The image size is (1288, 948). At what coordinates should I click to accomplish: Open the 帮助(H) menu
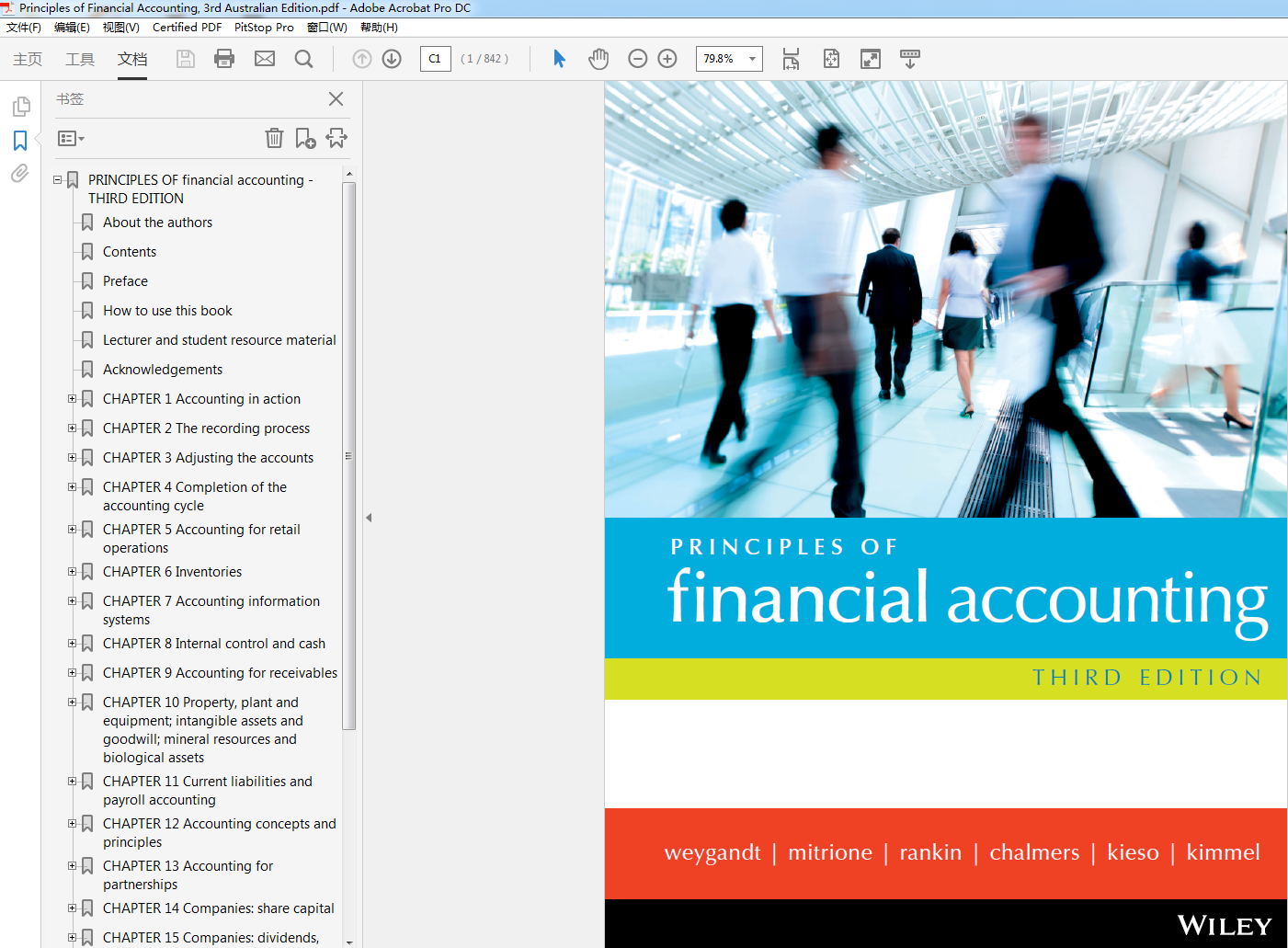coord(379,28)
